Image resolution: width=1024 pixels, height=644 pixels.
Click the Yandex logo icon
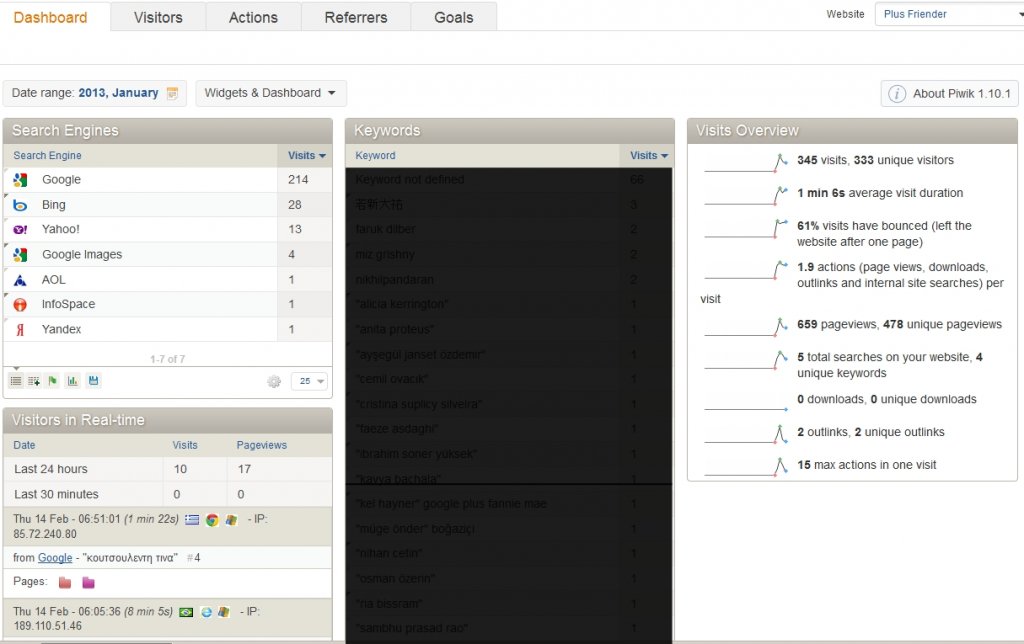click(20, 330)
